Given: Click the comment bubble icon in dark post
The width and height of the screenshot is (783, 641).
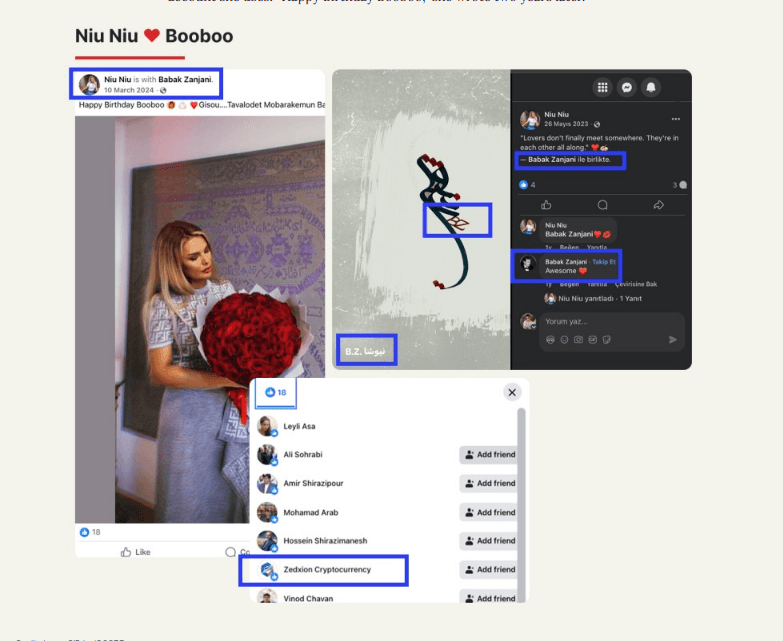Looking at the screenshot, I should pyautogui.click(x=602, y=204).
